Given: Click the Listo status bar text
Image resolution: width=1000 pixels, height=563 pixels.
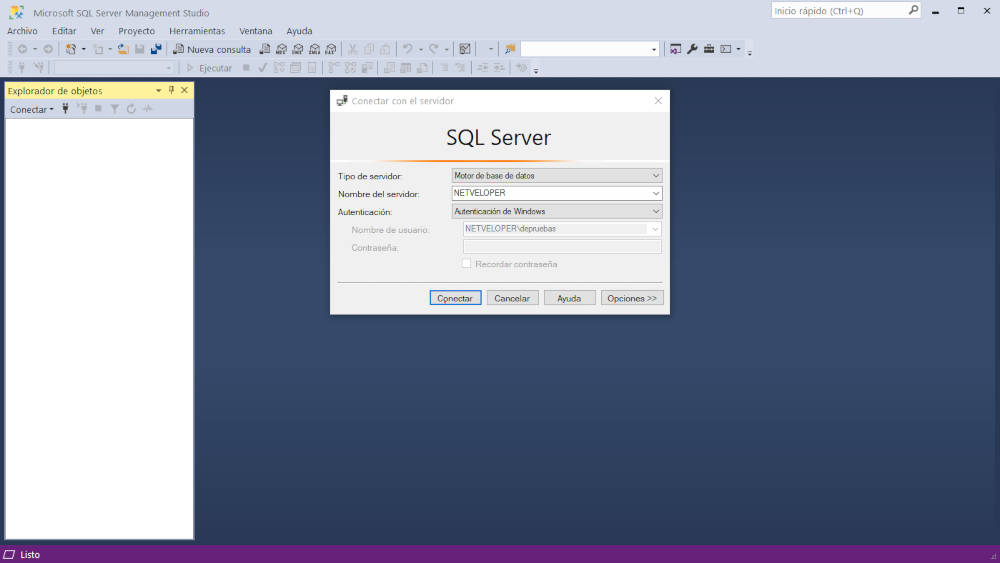Looking at the screenshot, I should [x=30, y=555].
